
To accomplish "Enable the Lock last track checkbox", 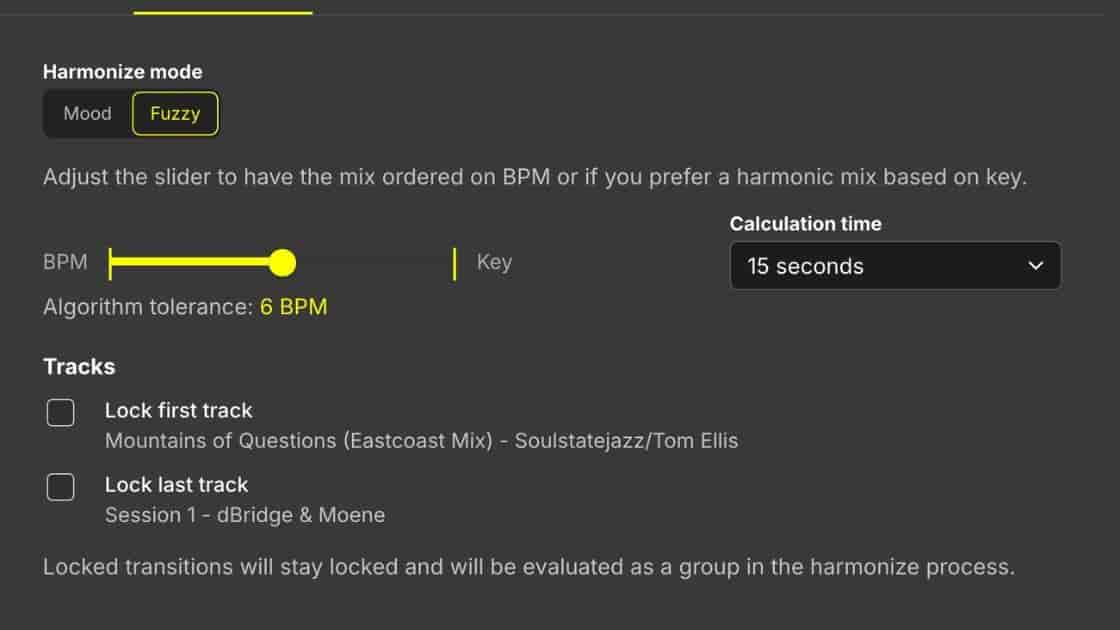I will (60, 487).
